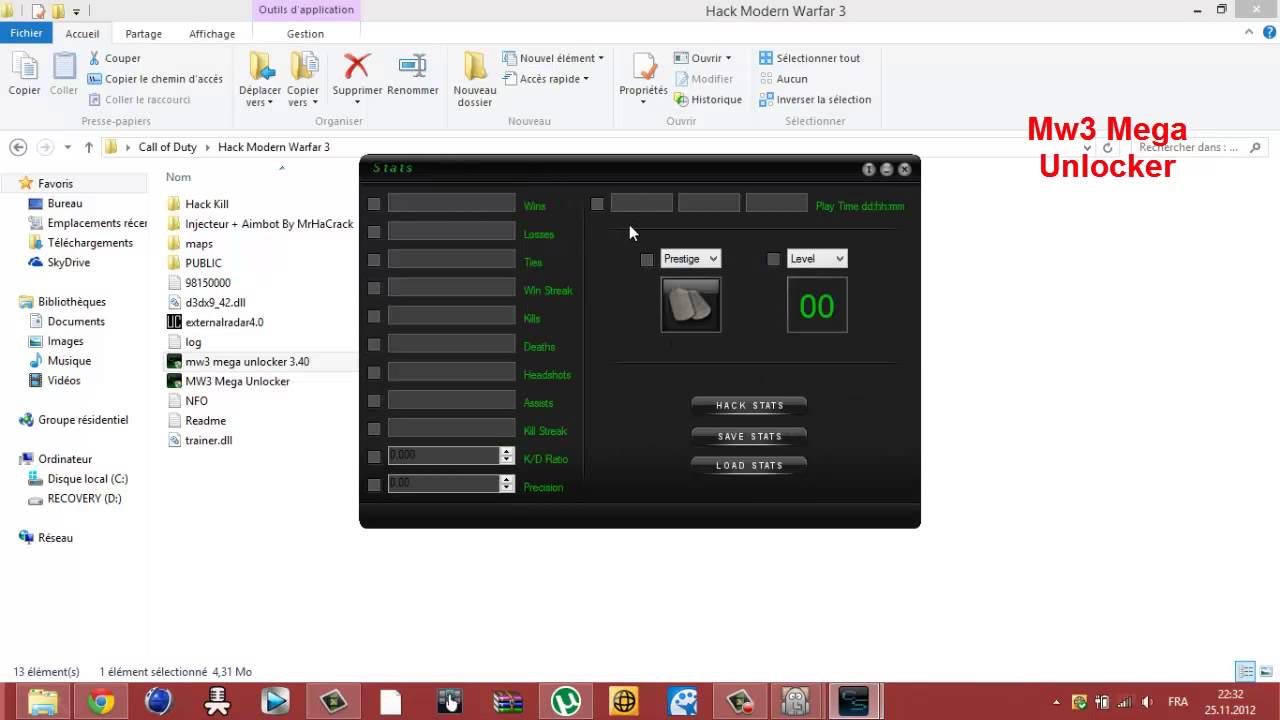Enable the Level checkbox
This screenshot has width=1280, height=720.
point(773,260)
